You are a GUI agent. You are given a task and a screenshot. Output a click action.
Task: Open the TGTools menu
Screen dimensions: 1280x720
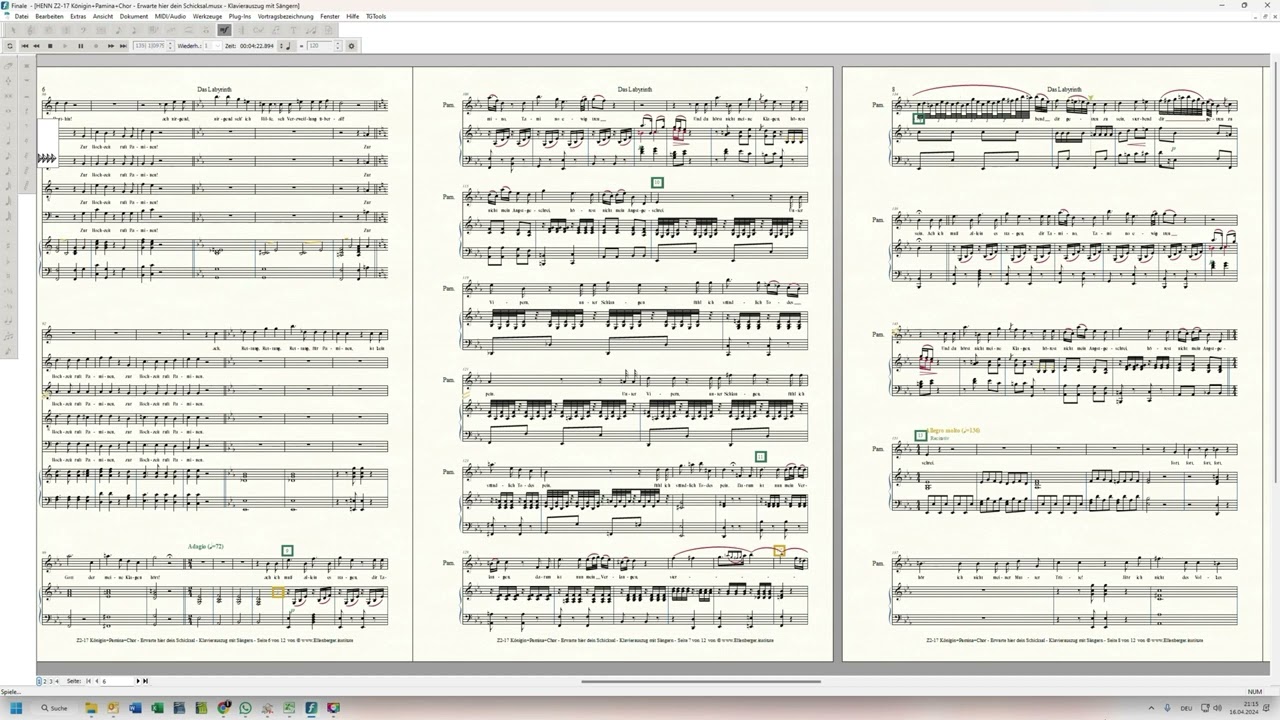point(376,17)
